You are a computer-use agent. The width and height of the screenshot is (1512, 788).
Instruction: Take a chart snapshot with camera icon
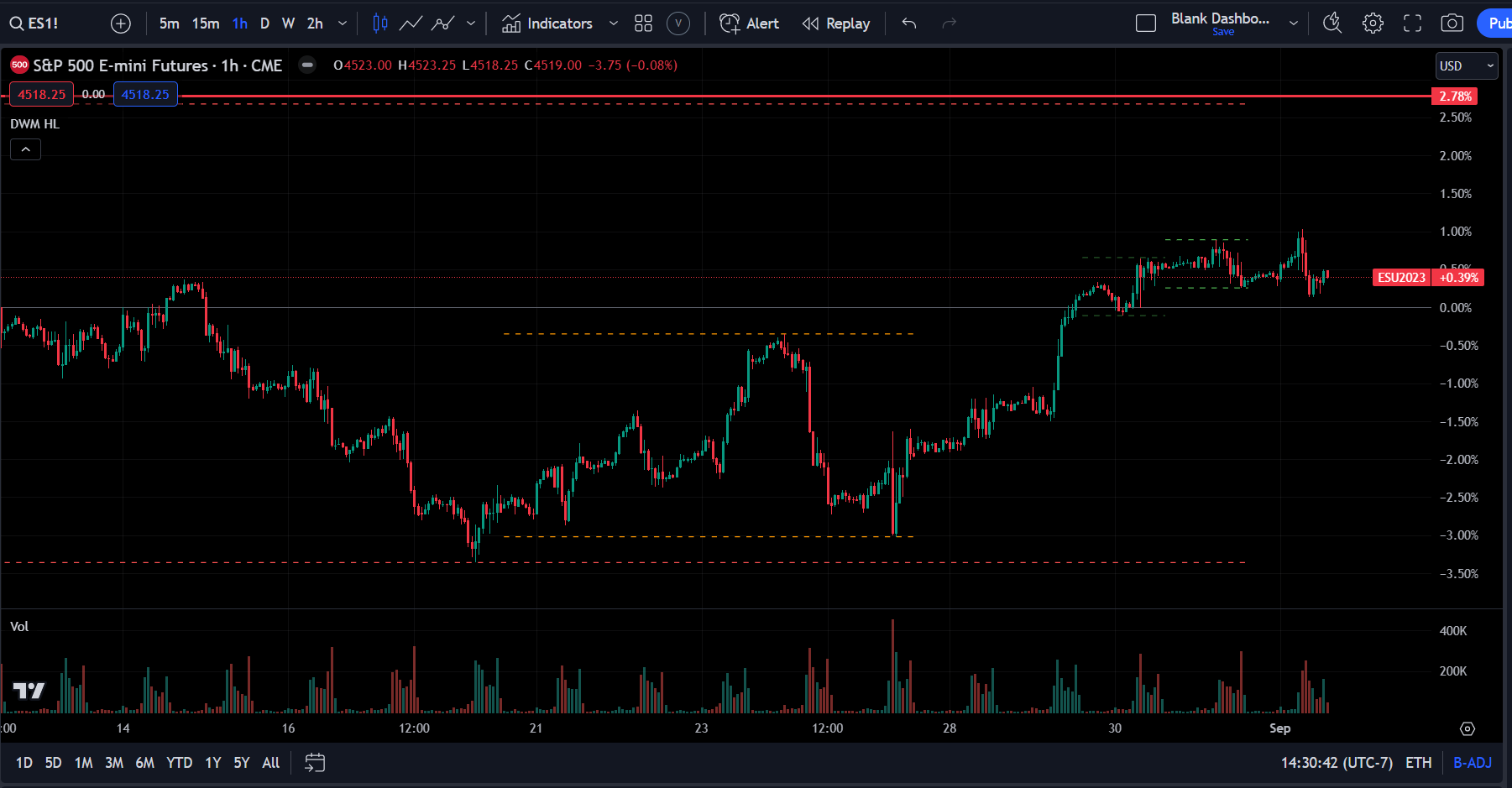click(1452, 23)
